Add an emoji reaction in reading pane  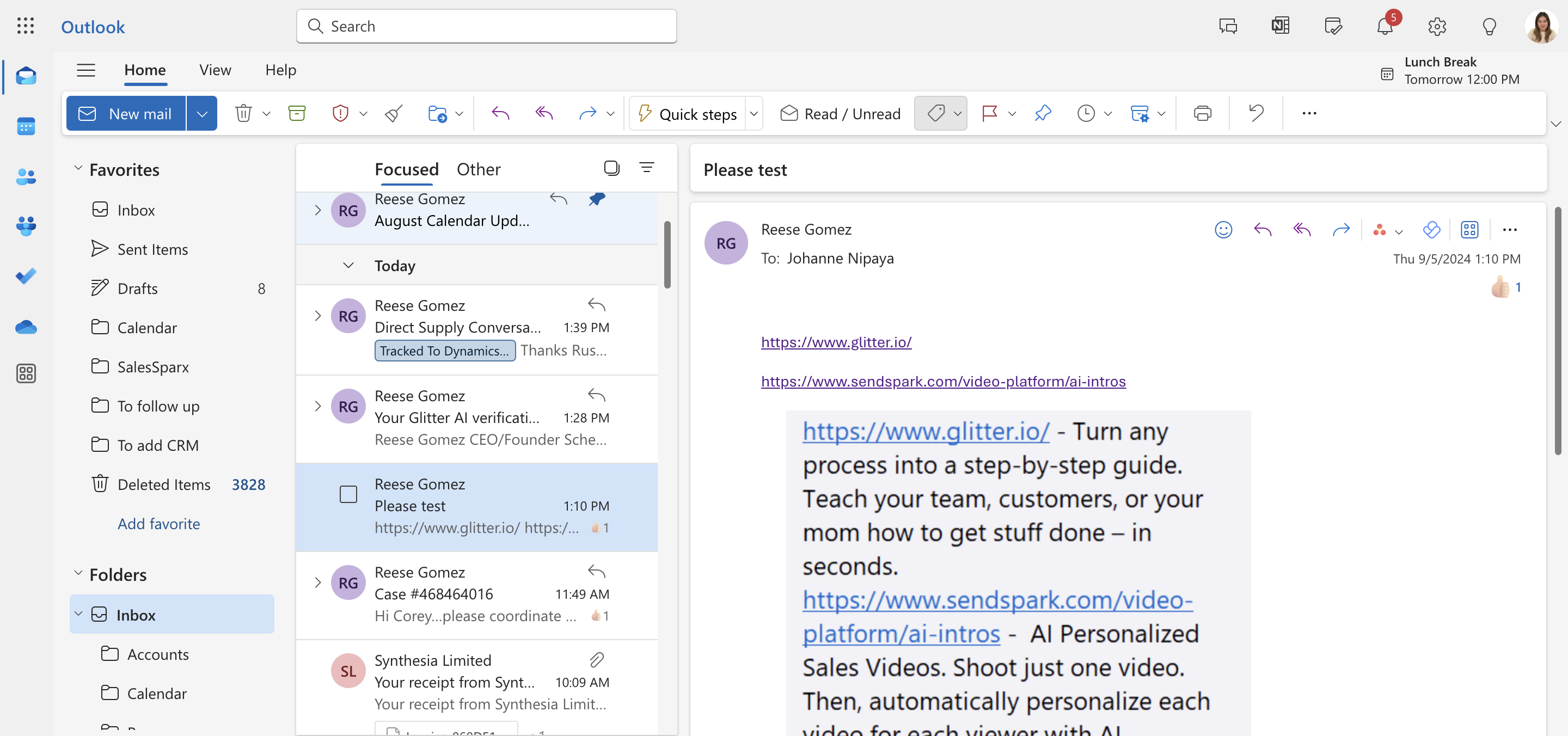point(1223,230)
